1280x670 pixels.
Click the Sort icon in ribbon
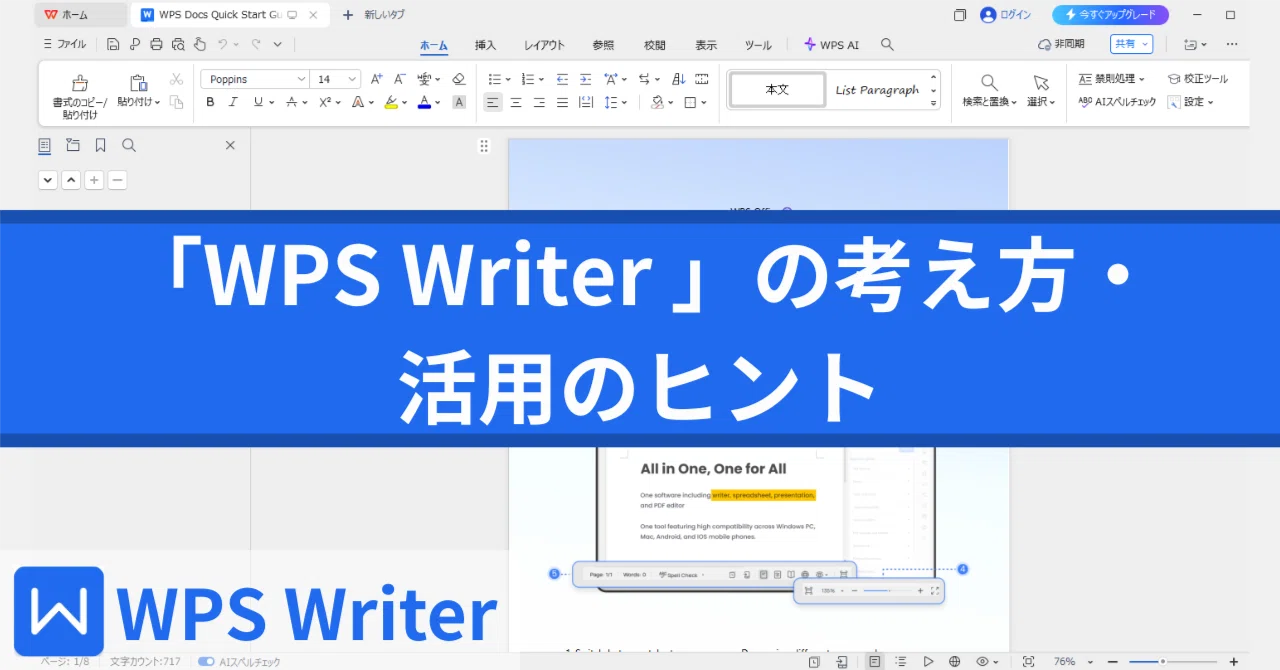point(679,79)
